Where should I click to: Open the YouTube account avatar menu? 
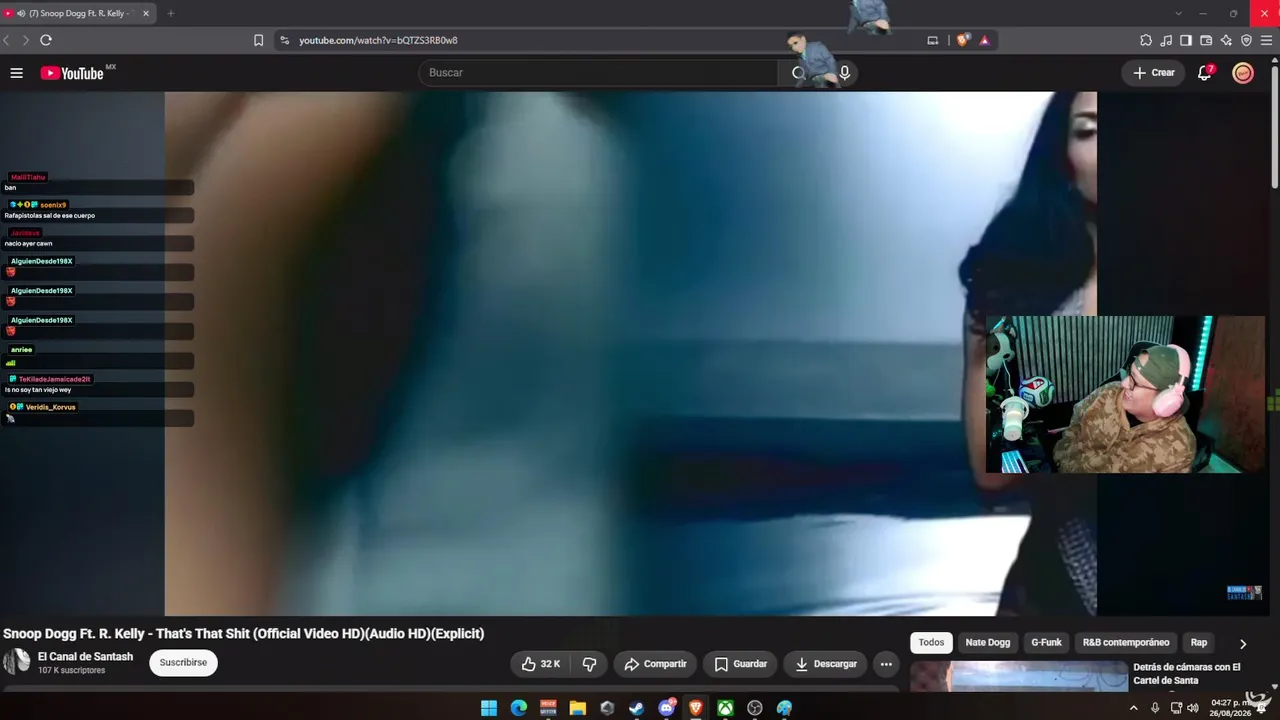(1243, 73)
